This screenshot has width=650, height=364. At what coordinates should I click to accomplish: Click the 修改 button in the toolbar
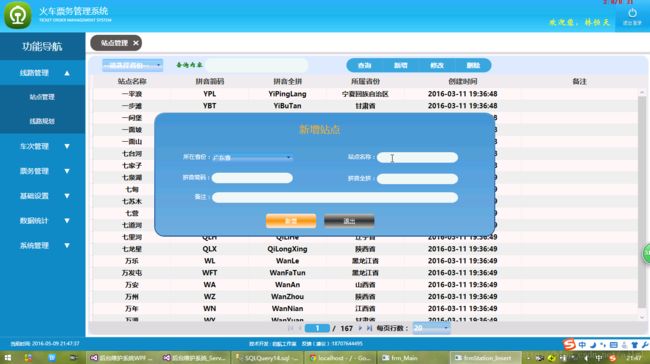[x=437, y=65]
